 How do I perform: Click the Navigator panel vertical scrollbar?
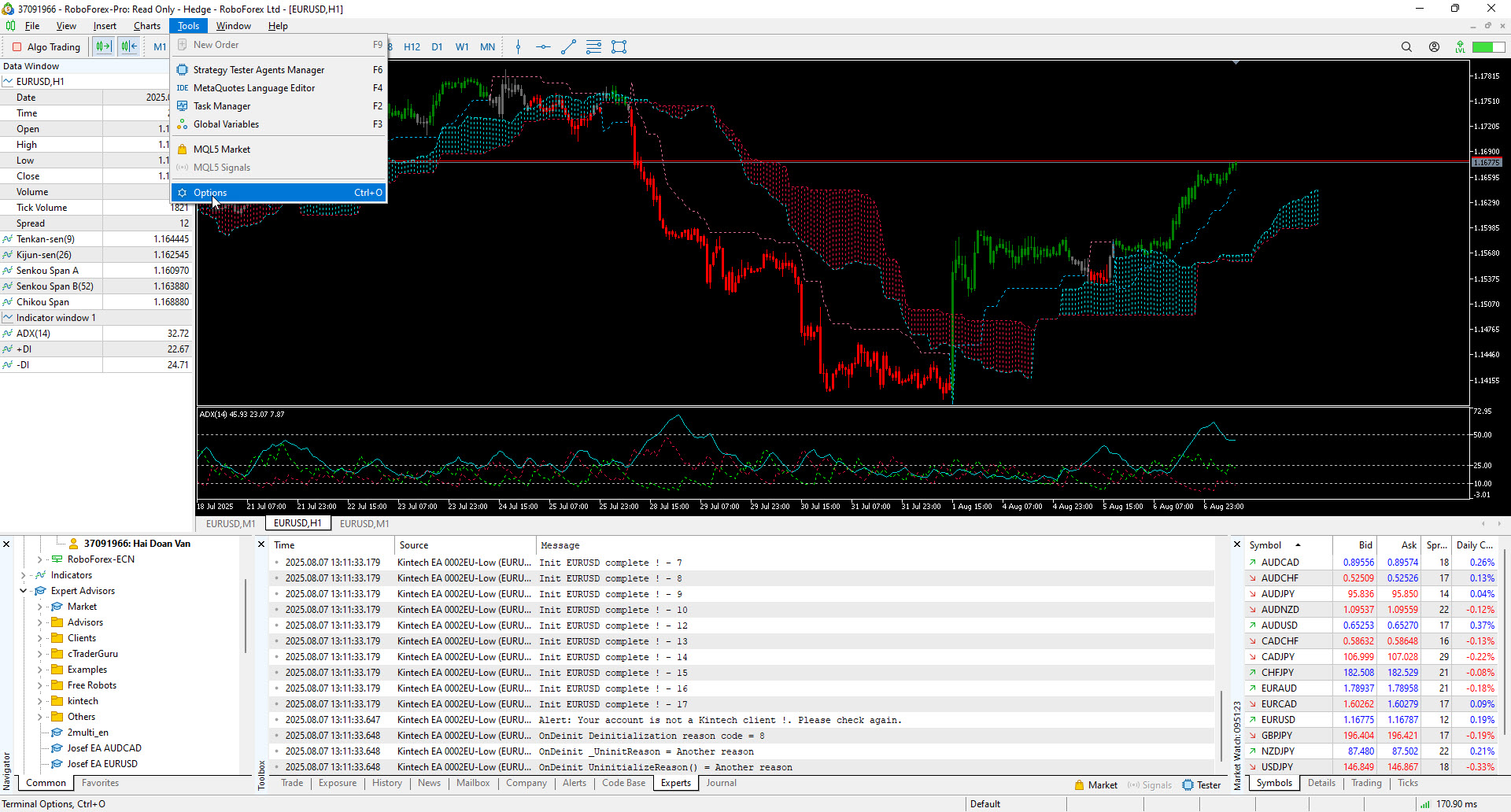click(246, 615)
